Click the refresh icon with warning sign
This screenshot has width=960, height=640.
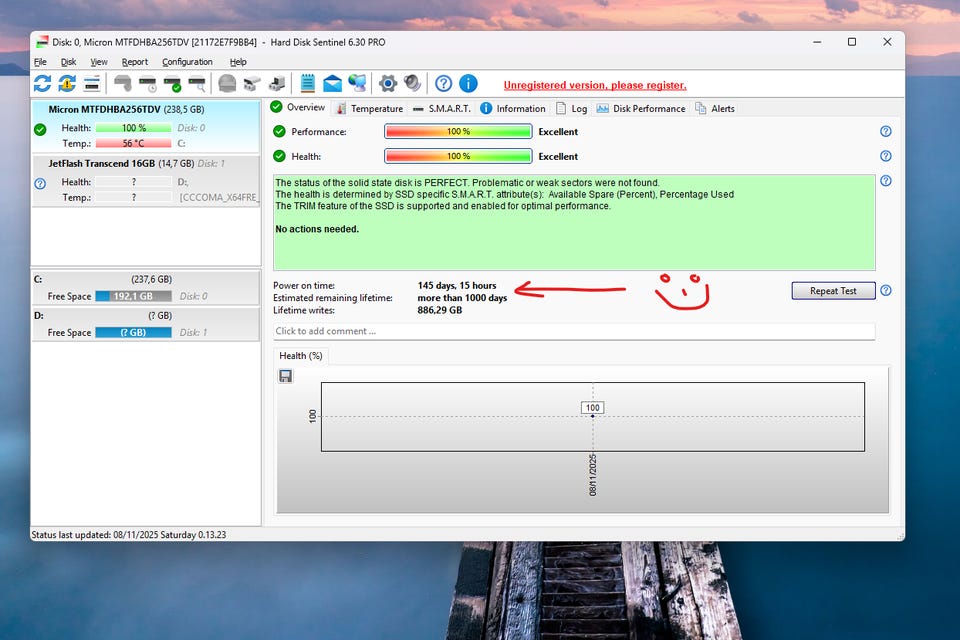coord(67,83)
